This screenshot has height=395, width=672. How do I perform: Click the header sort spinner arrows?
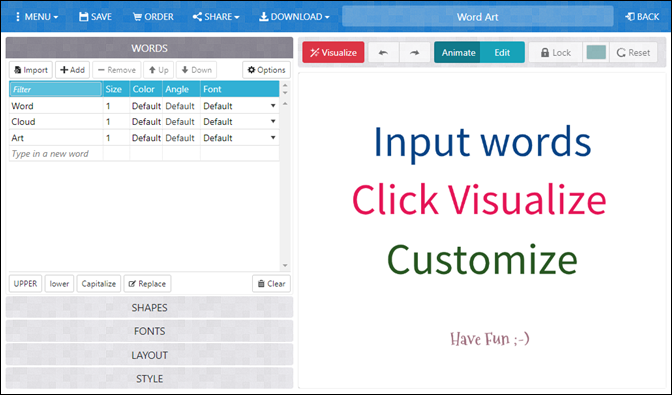(x=285, y=89)
